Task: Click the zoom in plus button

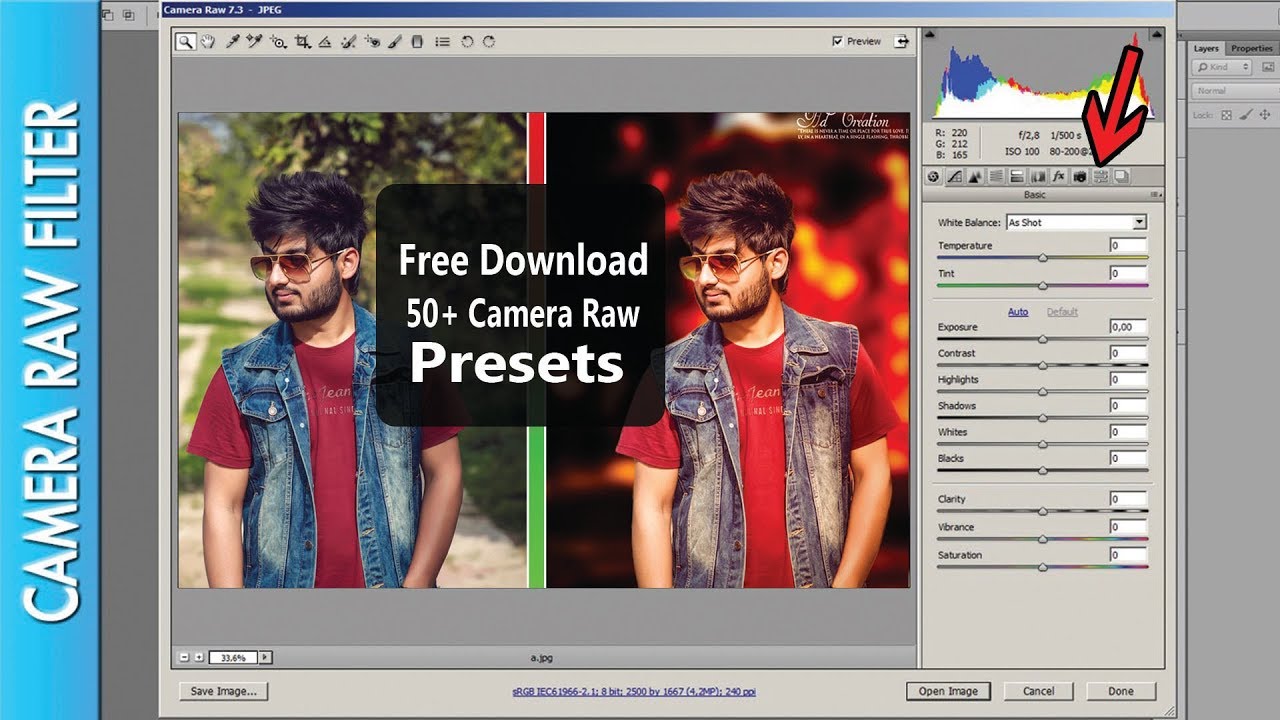Action: [x=199, y=657]
